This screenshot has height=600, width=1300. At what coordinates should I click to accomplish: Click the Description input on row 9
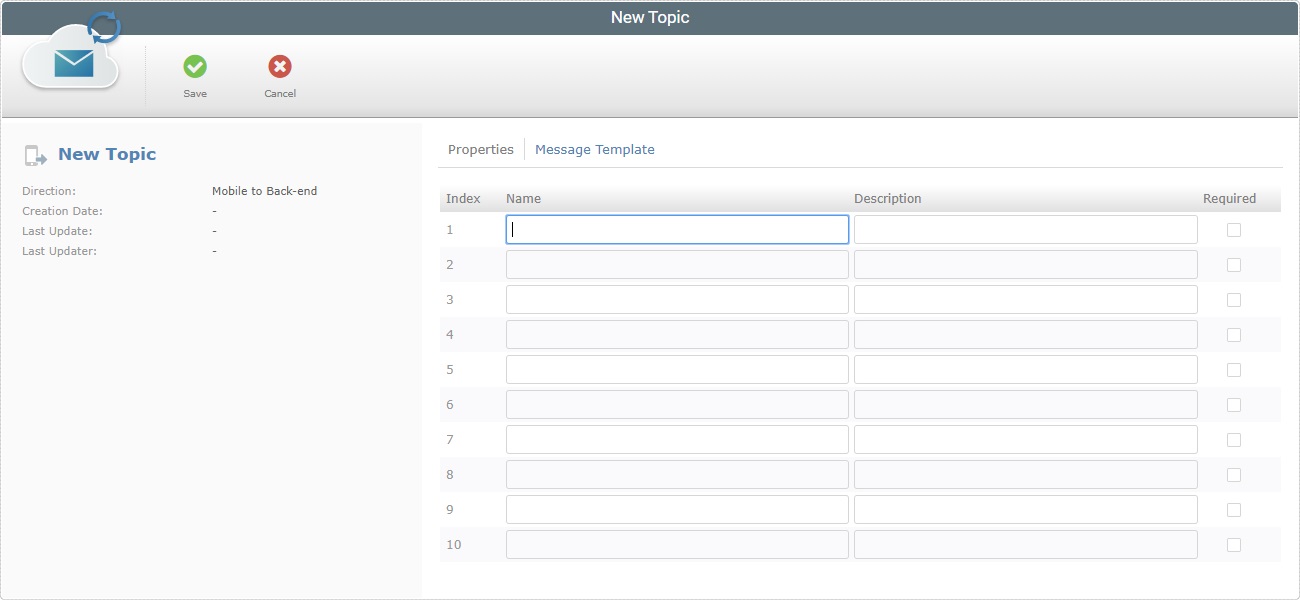pos(1024,509)
